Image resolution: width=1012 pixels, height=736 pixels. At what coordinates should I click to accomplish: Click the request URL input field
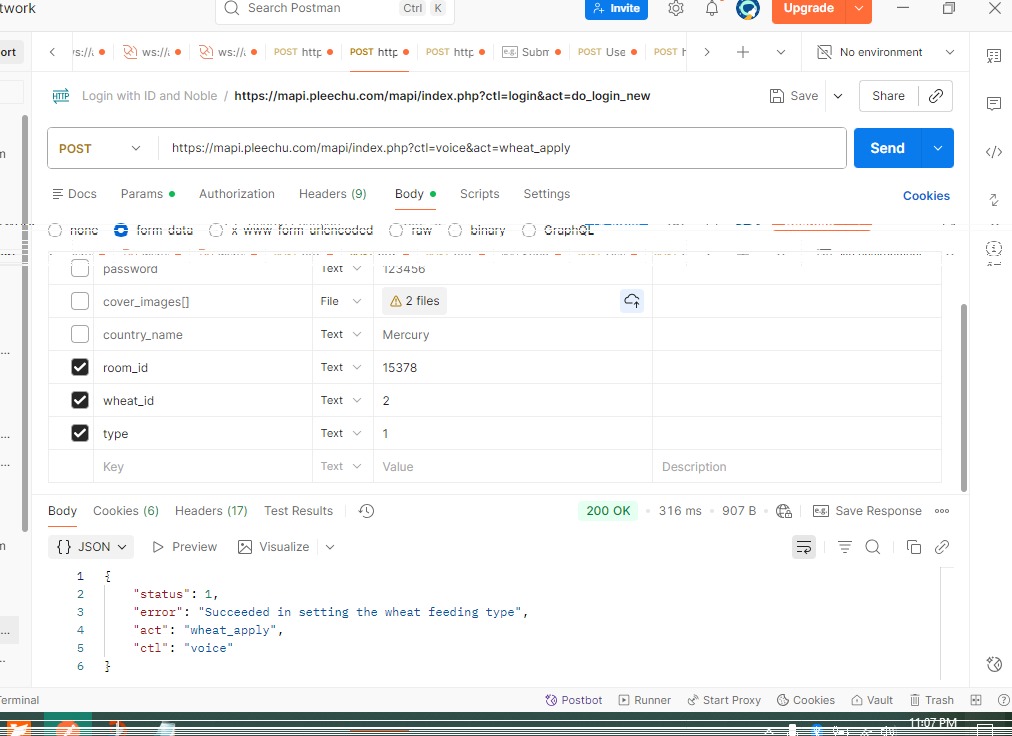500,148
